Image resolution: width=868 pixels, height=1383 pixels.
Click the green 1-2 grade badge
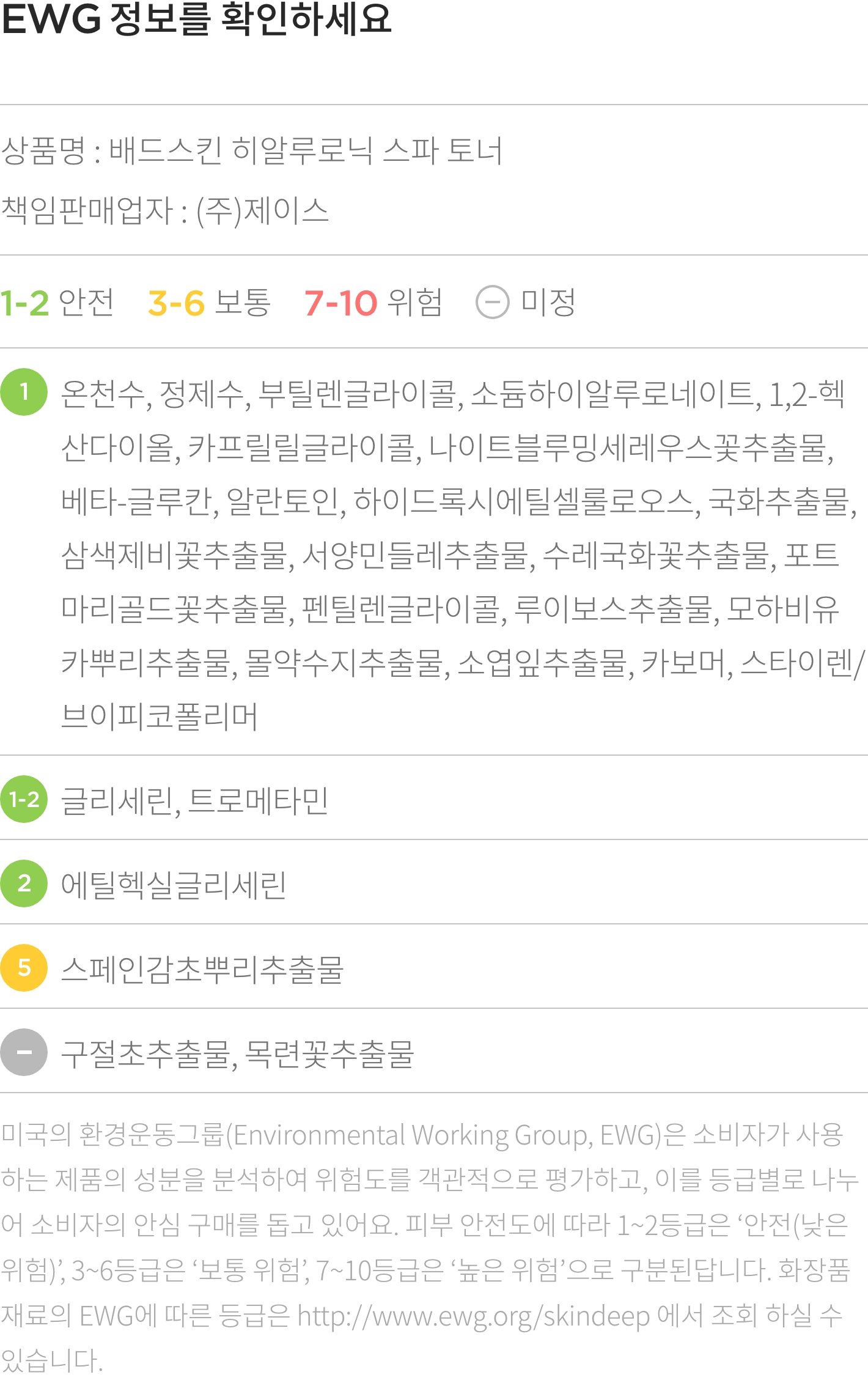[x=24, y=799]
